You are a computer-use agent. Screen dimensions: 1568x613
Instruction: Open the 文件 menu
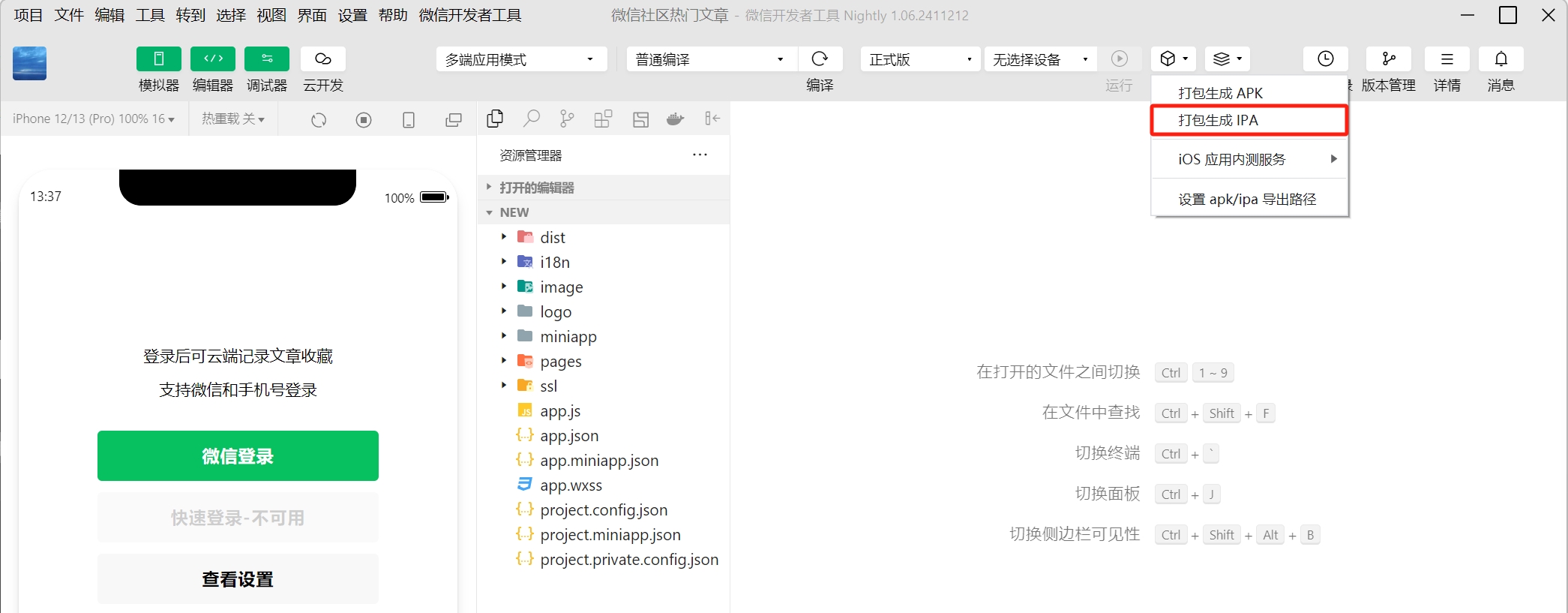pyautogui.click(x=69, y=15)
